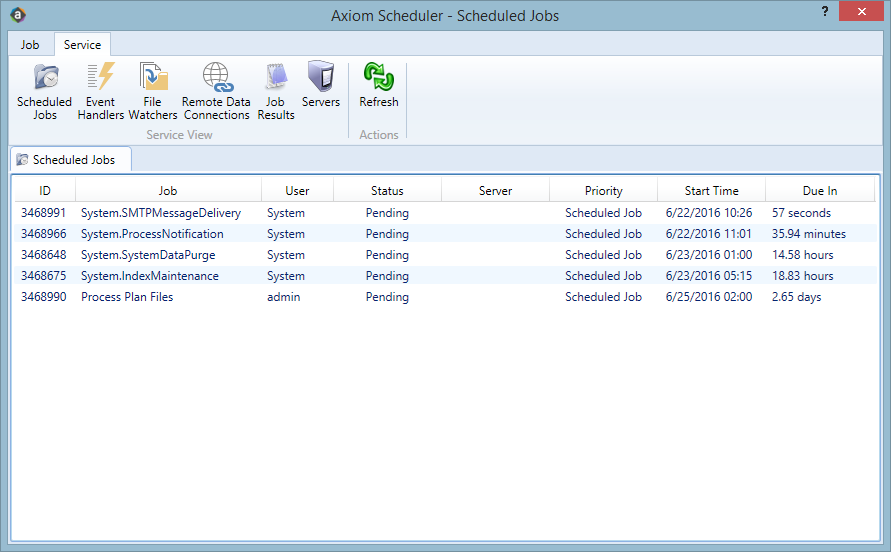Select the Service ribbon tab
This screenshot has height=552, width=891.
click(x=82, y=44)
